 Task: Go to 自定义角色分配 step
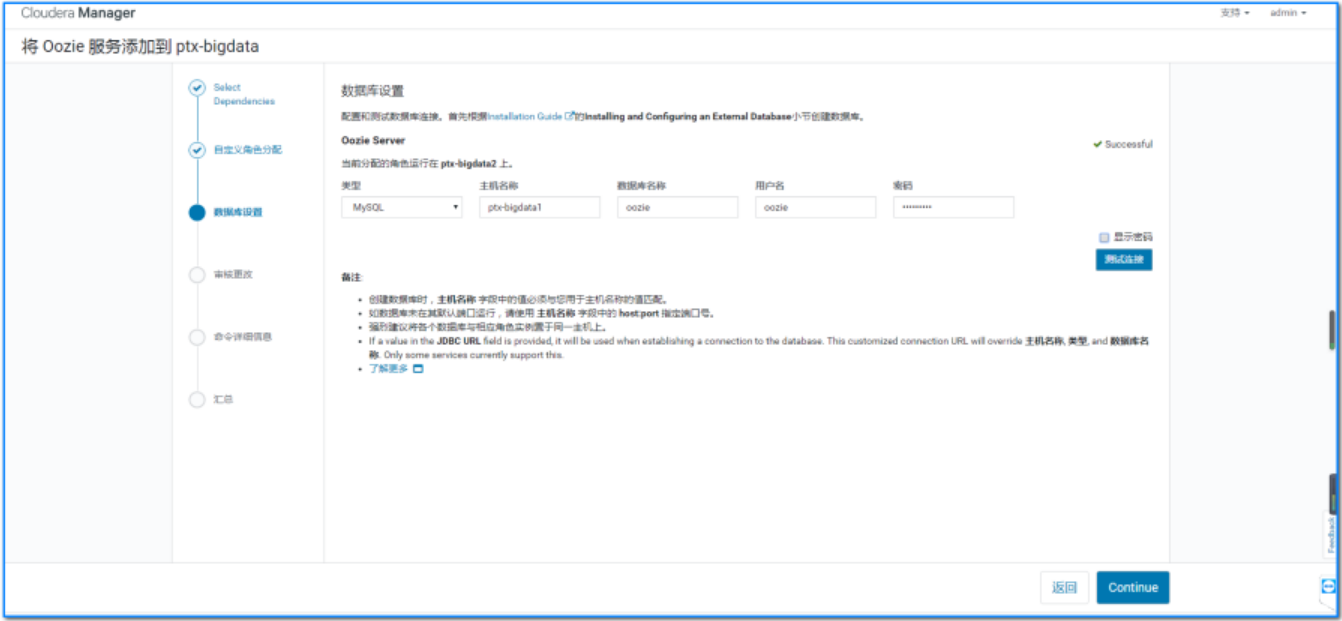coord(247,150)
